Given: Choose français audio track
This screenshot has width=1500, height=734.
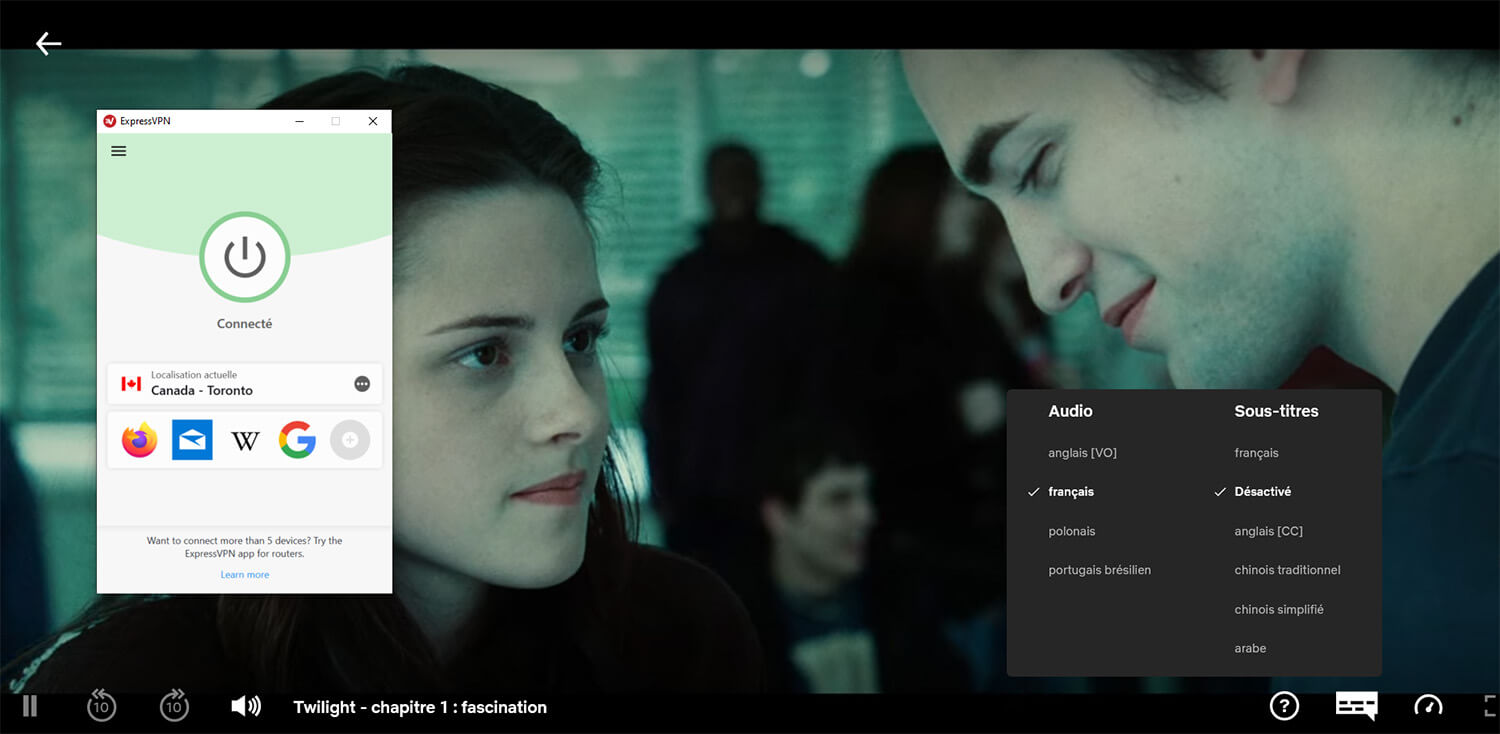Looking at the screenshot, I should (1071, 492).
